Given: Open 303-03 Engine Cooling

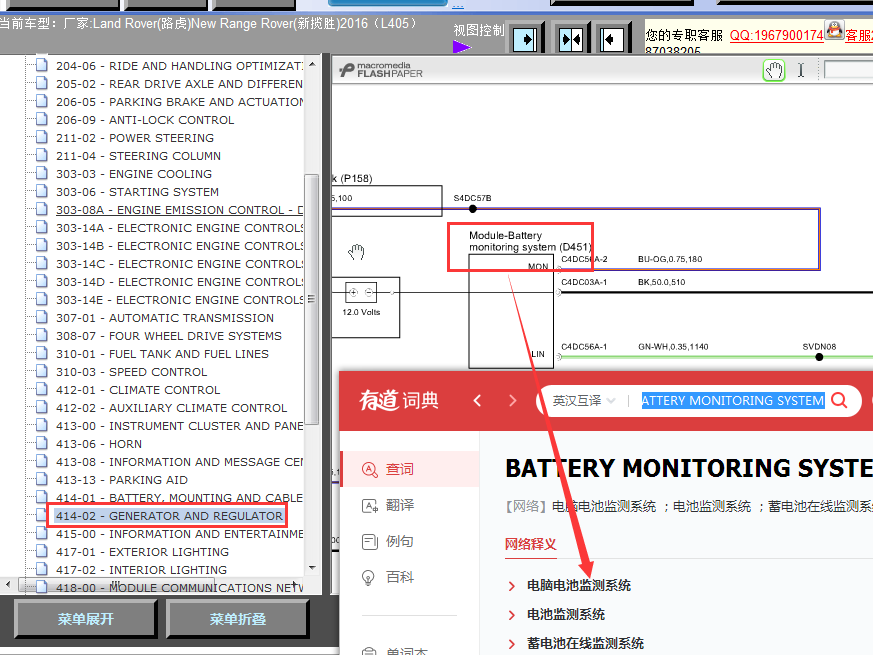Looking at the screenshot, I should click(x=134, y=174).
